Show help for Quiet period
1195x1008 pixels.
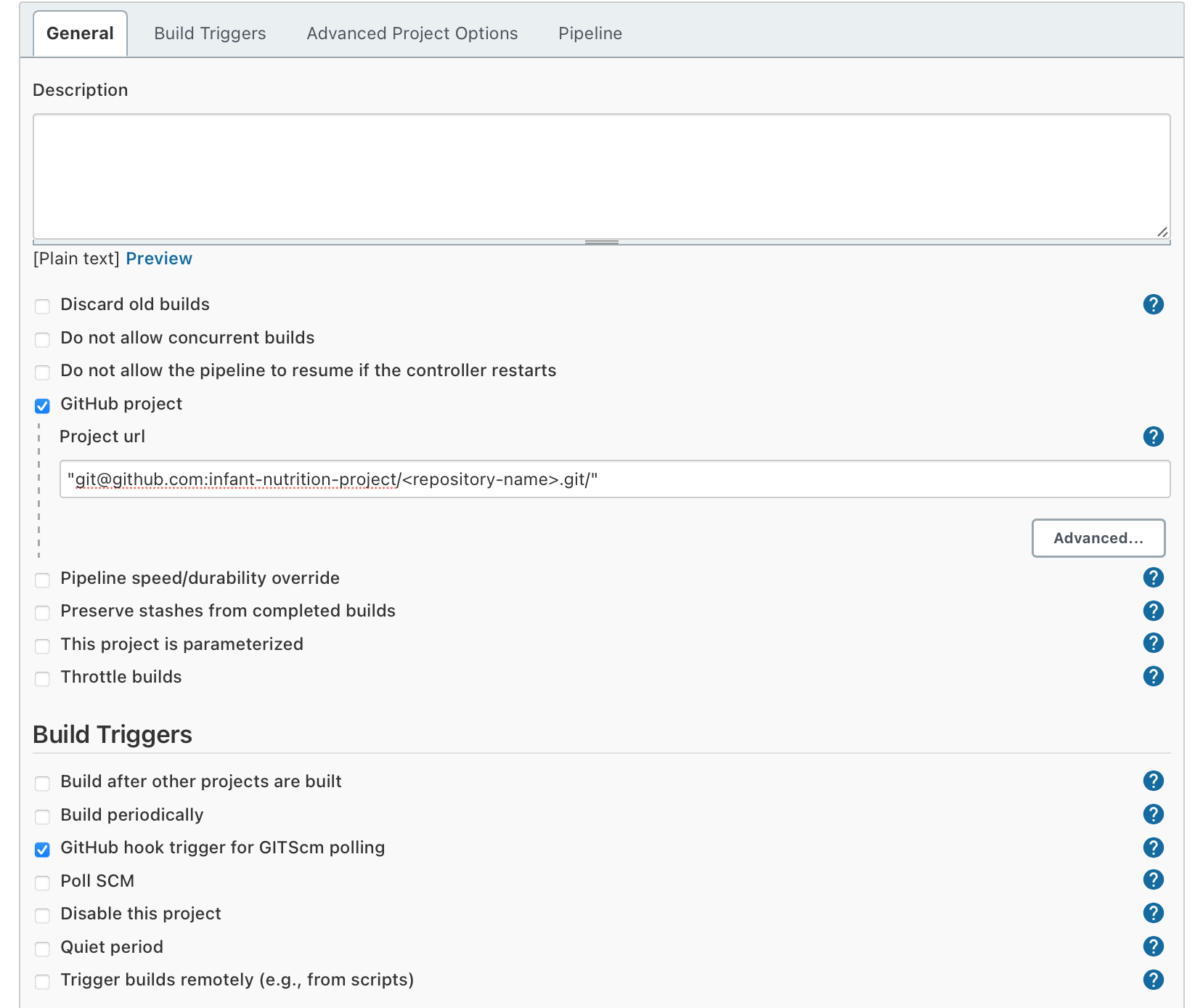pyautogui.click(x=1153, y=946)
